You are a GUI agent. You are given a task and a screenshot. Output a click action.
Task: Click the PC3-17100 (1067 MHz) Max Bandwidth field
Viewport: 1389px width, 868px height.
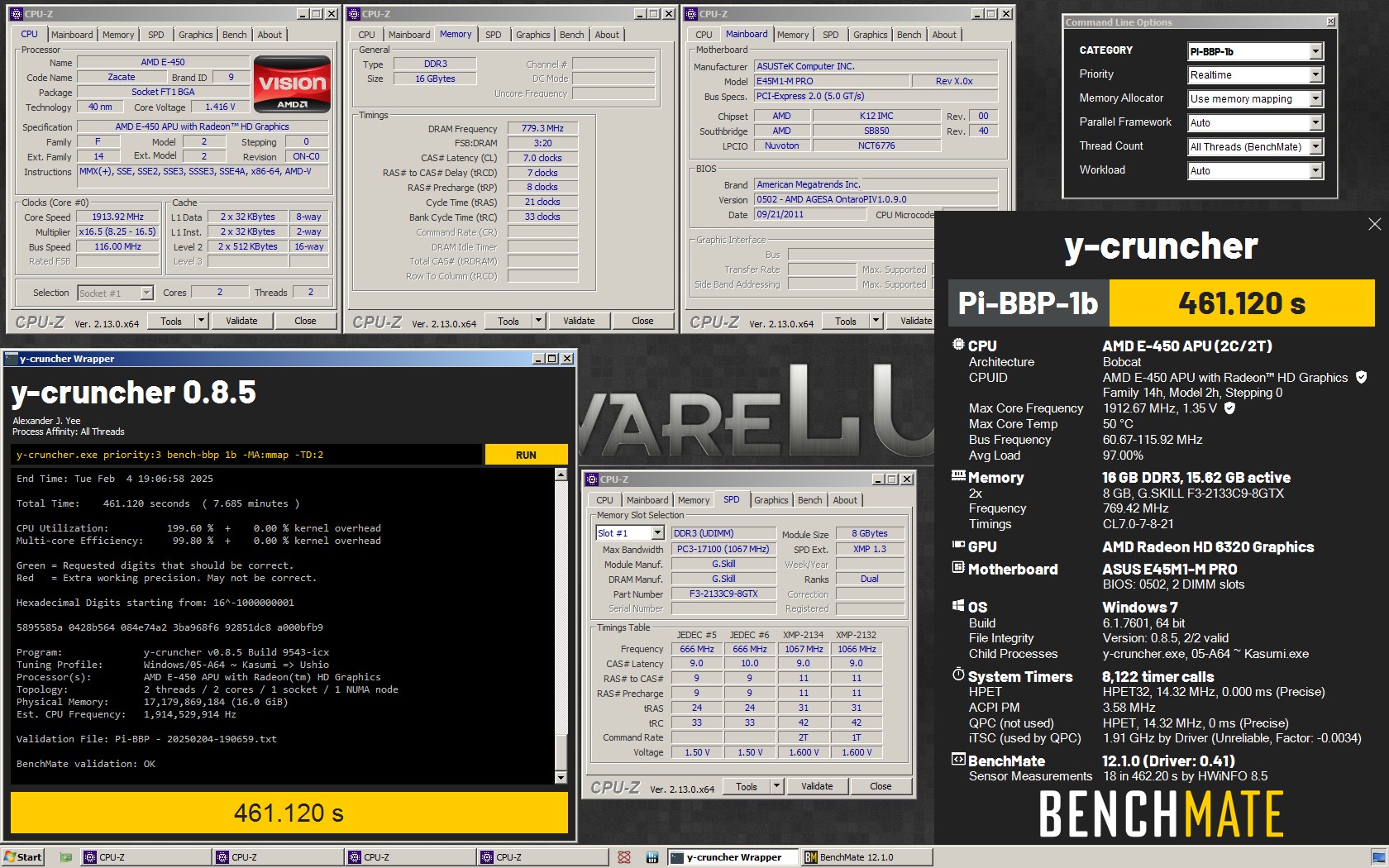coord(723,549)
